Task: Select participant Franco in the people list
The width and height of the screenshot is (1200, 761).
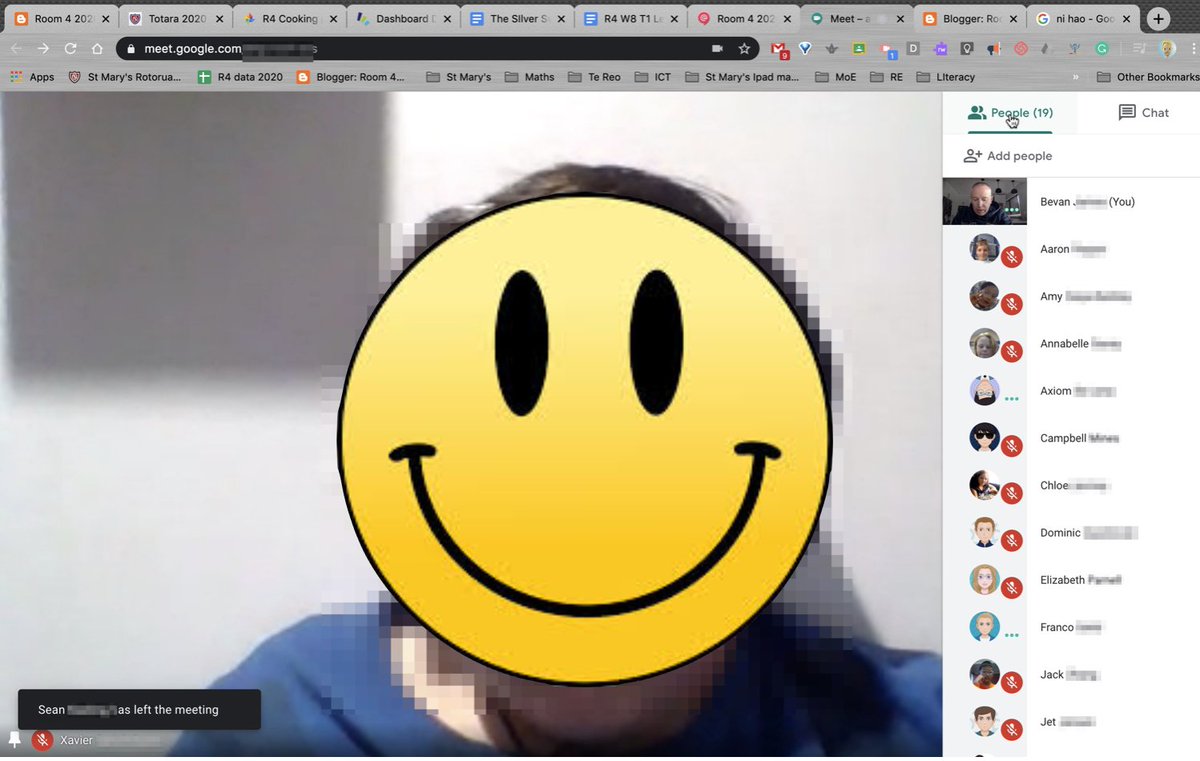Action: point(1071,627)
